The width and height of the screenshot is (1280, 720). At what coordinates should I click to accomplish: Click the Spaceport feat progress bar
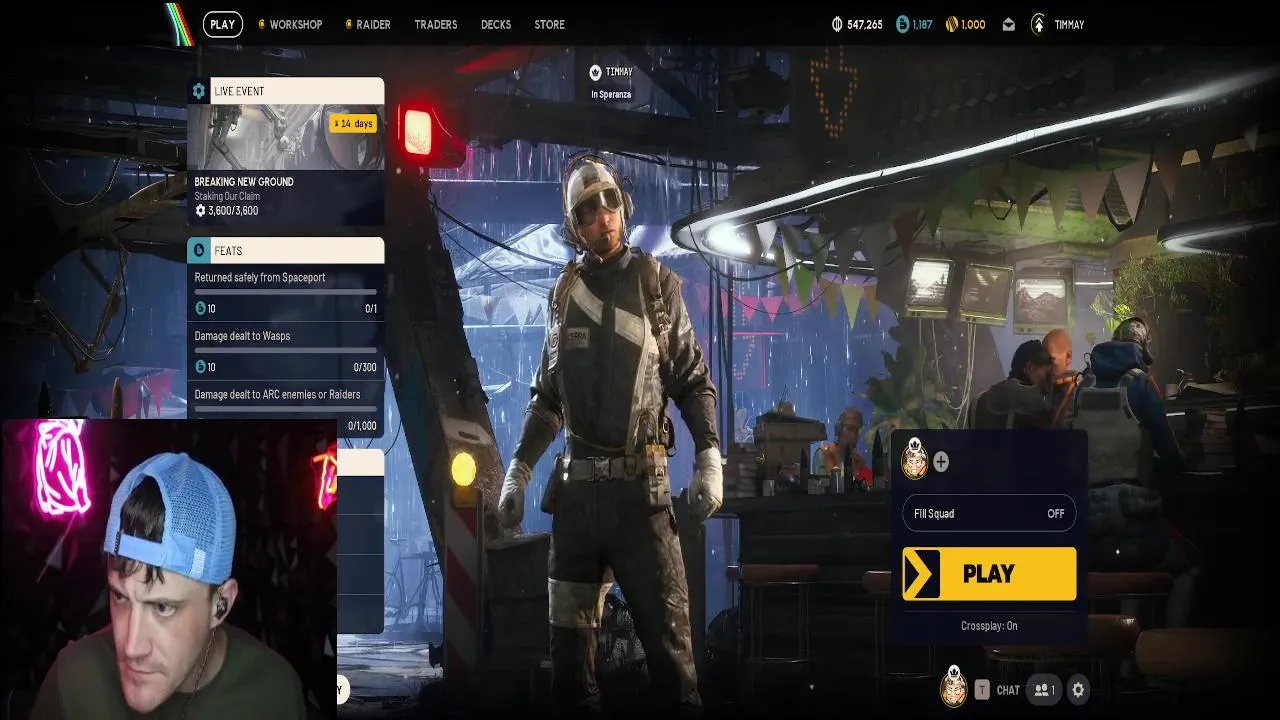pos(285,292)
